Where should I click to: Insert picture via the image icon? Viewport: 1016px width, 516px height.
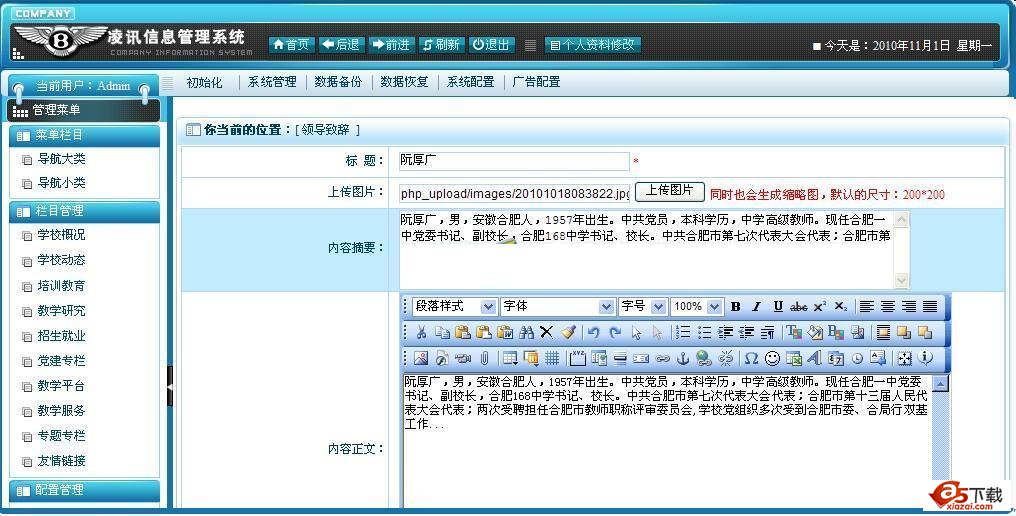[x=421, y=358]
